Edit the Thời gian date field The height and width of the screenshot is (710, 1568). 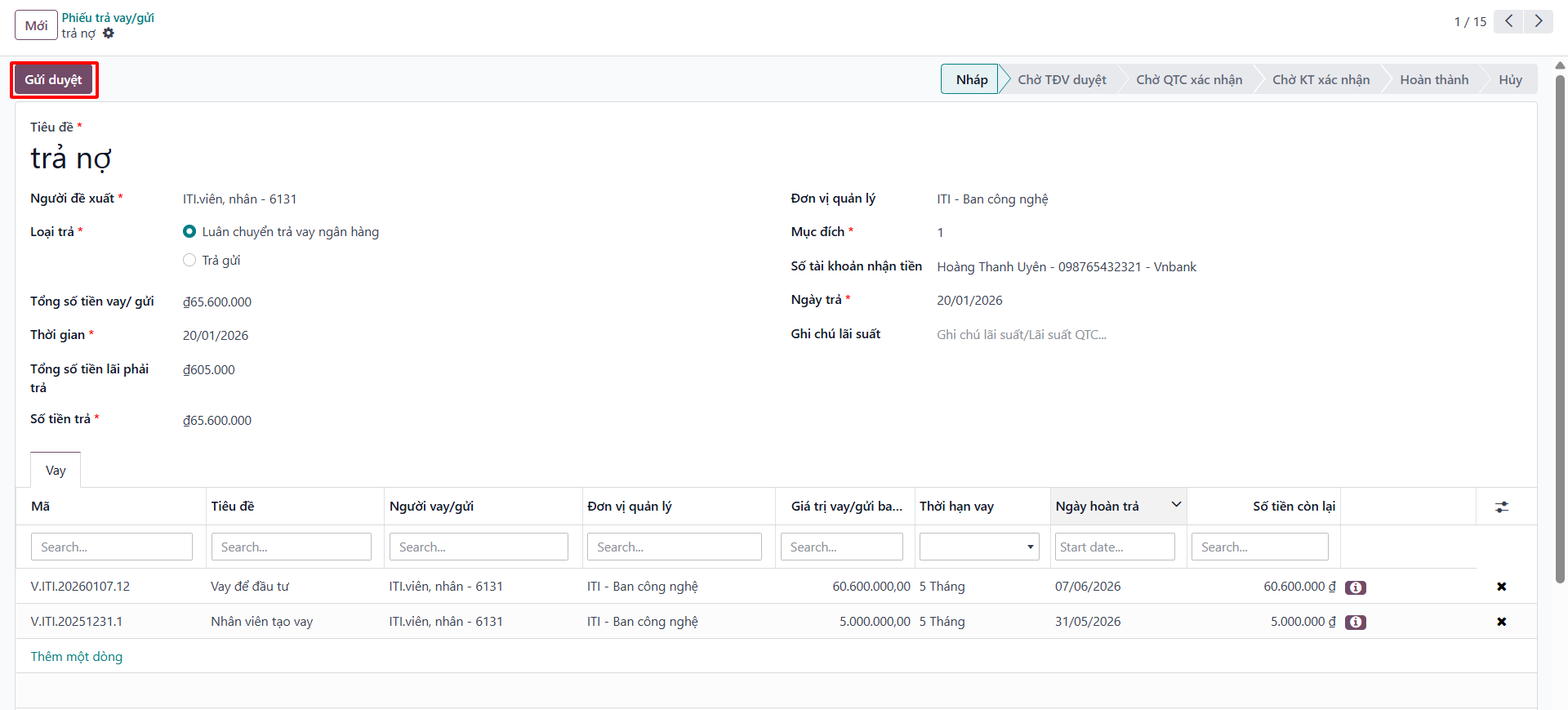[x=216, y=336]
